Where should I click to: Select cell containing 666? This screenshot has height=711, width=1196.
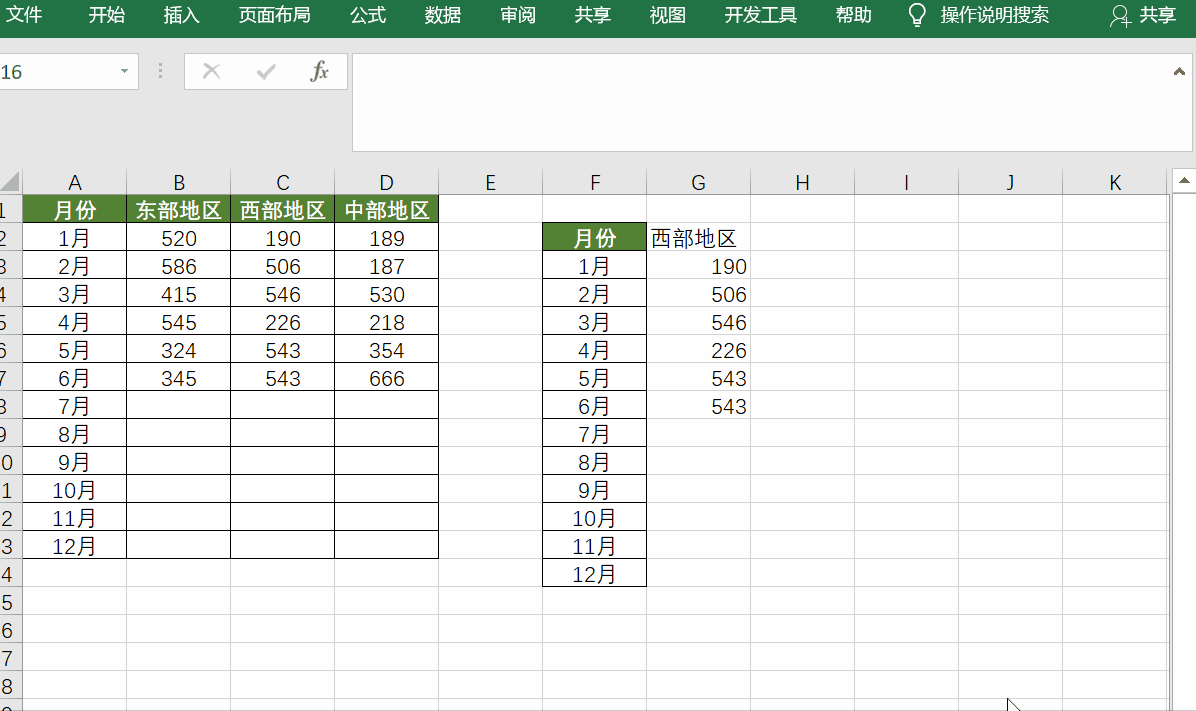click(x=387, y=378)
